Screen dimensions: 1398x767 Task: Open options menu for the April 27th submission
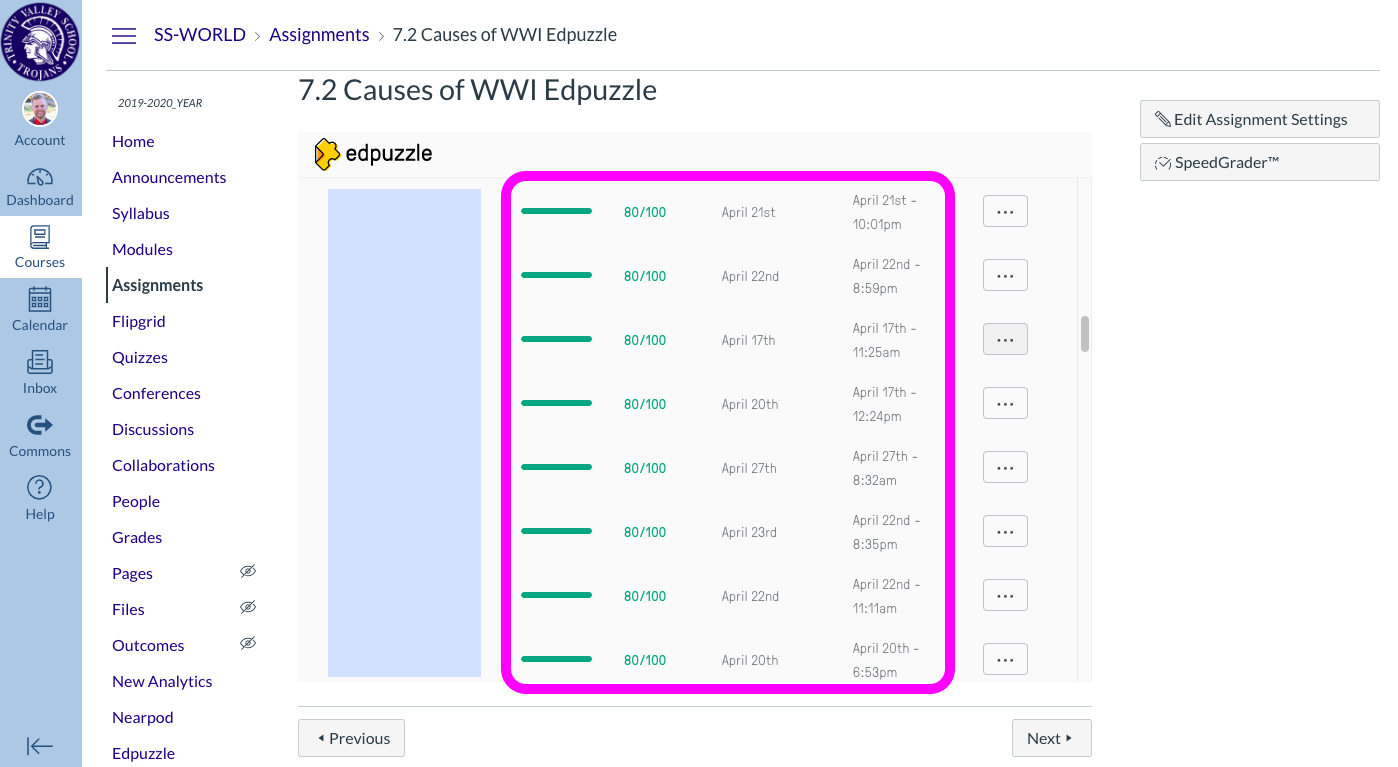pyautogui.click(x=1005, y=467)
